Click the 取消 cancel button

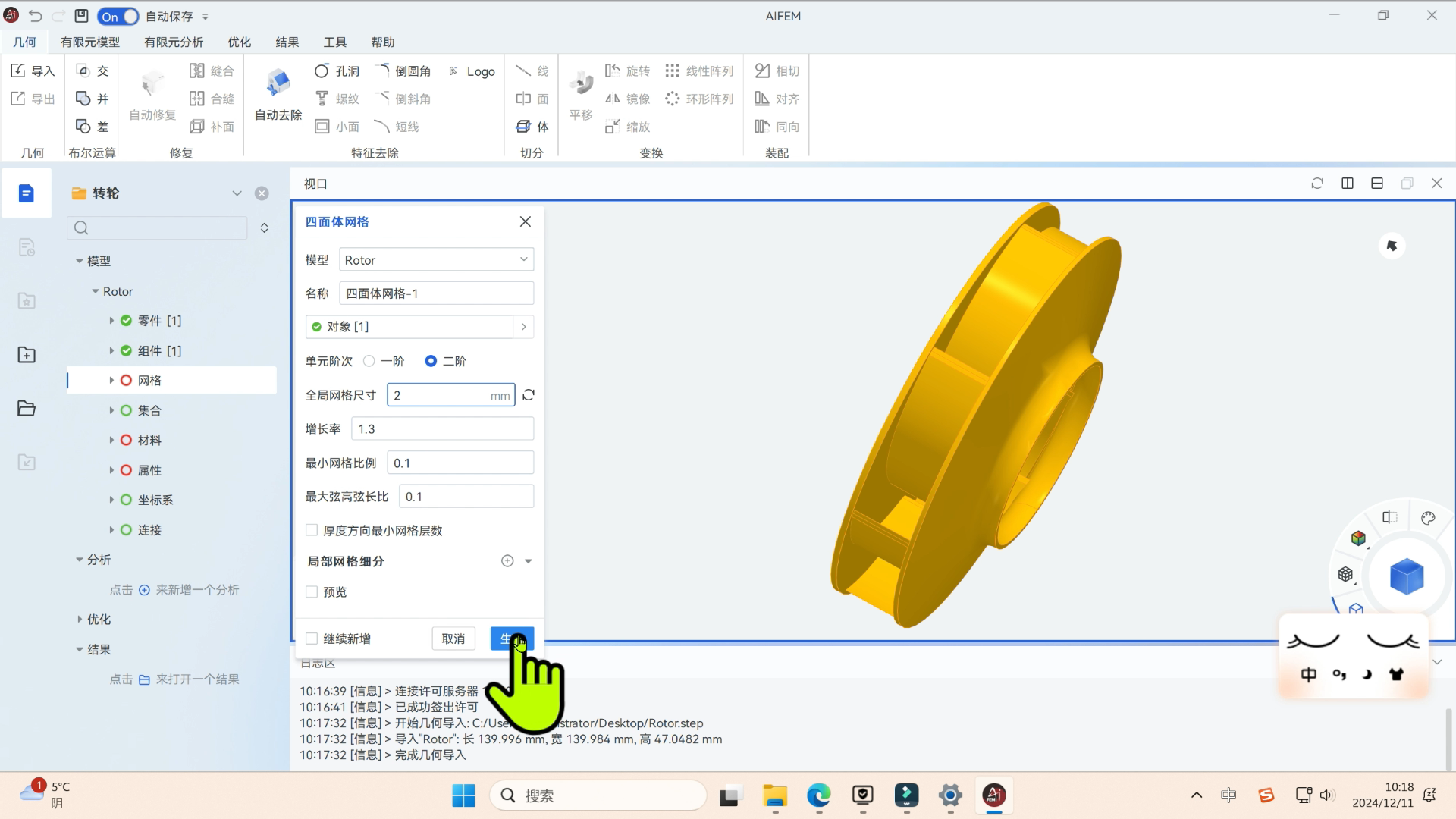453,639
